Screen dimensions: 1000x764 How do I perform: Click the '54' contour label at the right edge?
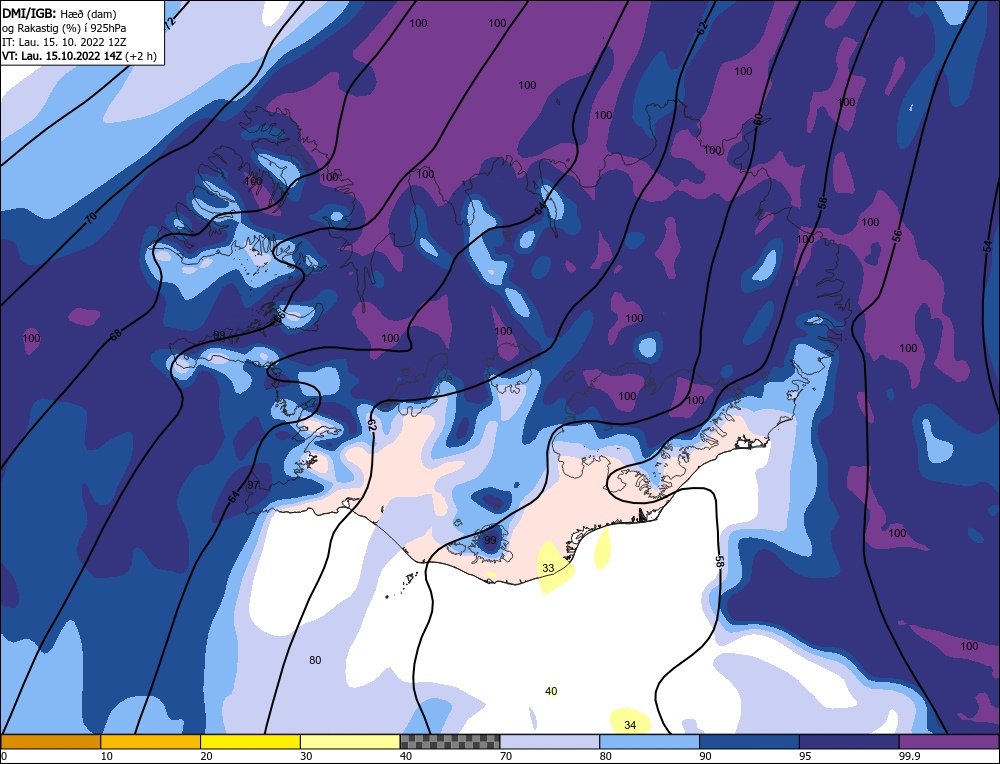pos(988,246)
